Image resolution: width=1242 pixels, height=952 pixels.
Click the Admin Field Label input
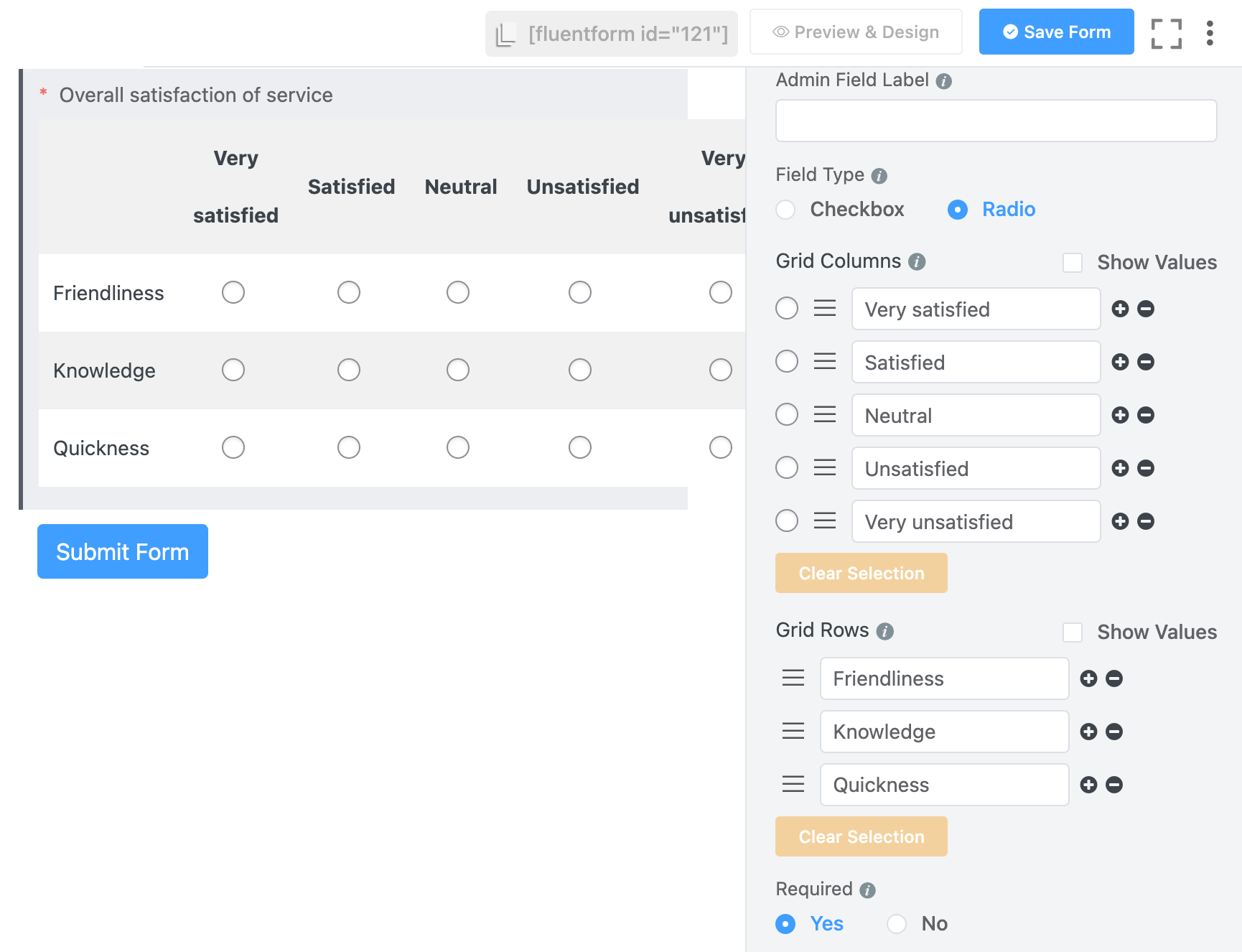[996, 120]
